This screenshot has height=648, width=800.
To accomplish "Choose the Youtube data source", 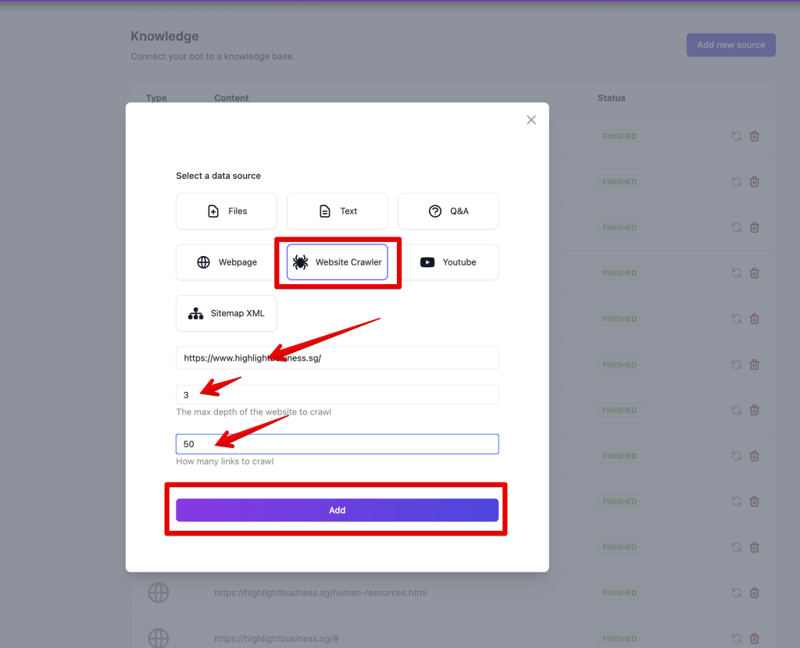I will click(448, 262).
